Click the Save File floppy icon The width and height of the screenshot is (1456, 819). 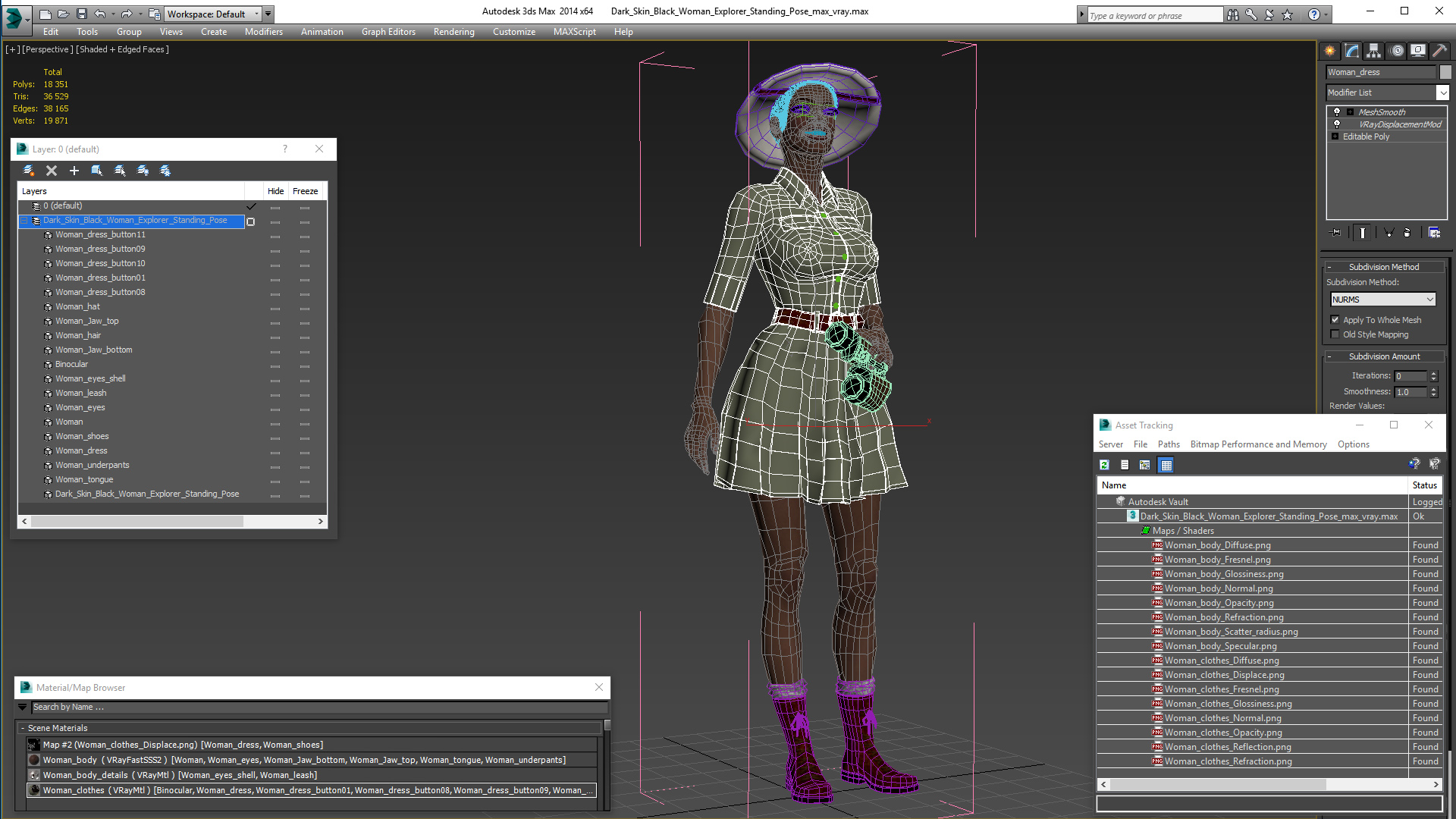[82, 14]
